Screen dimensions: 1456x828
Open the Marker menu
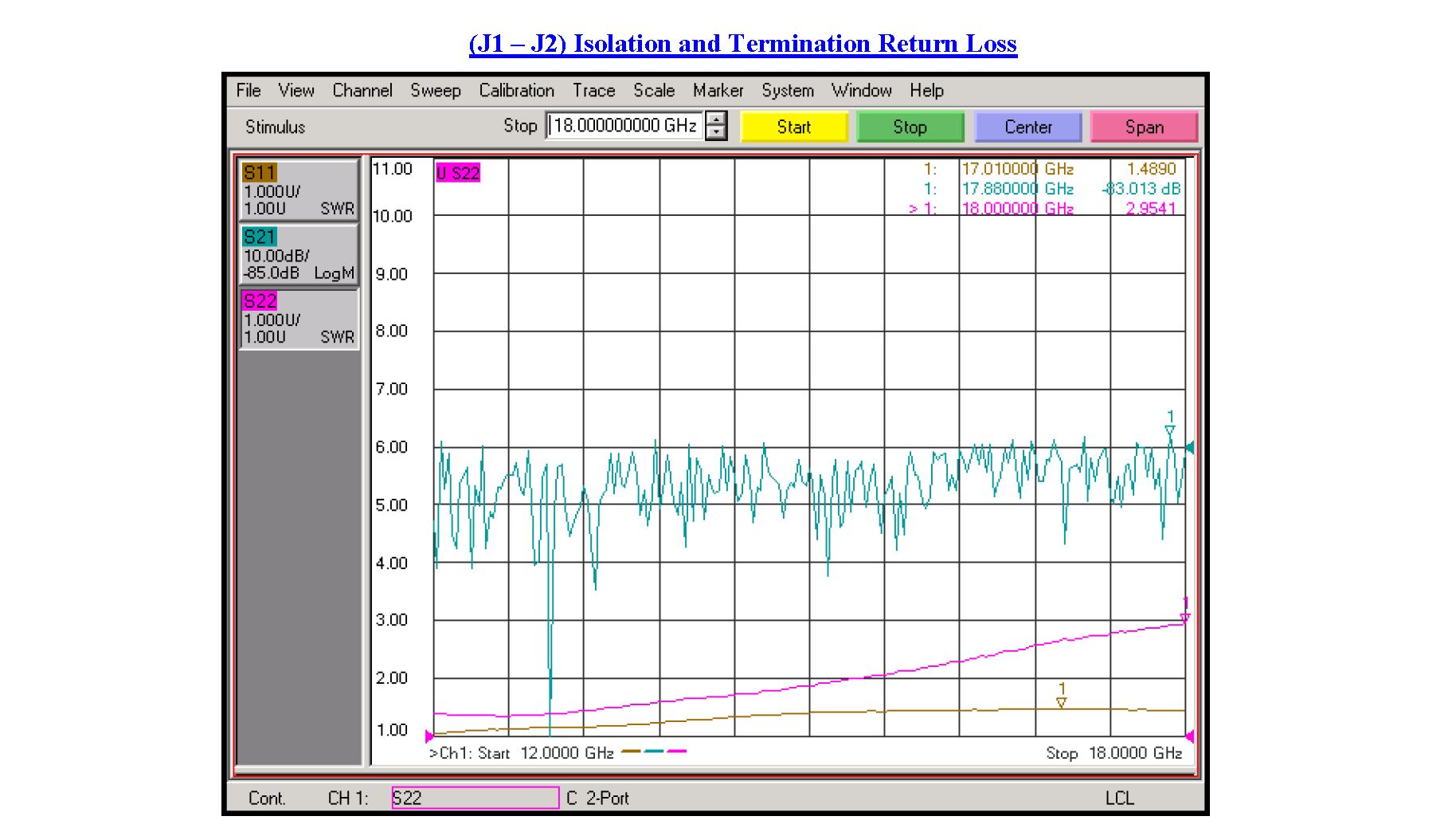718,90
